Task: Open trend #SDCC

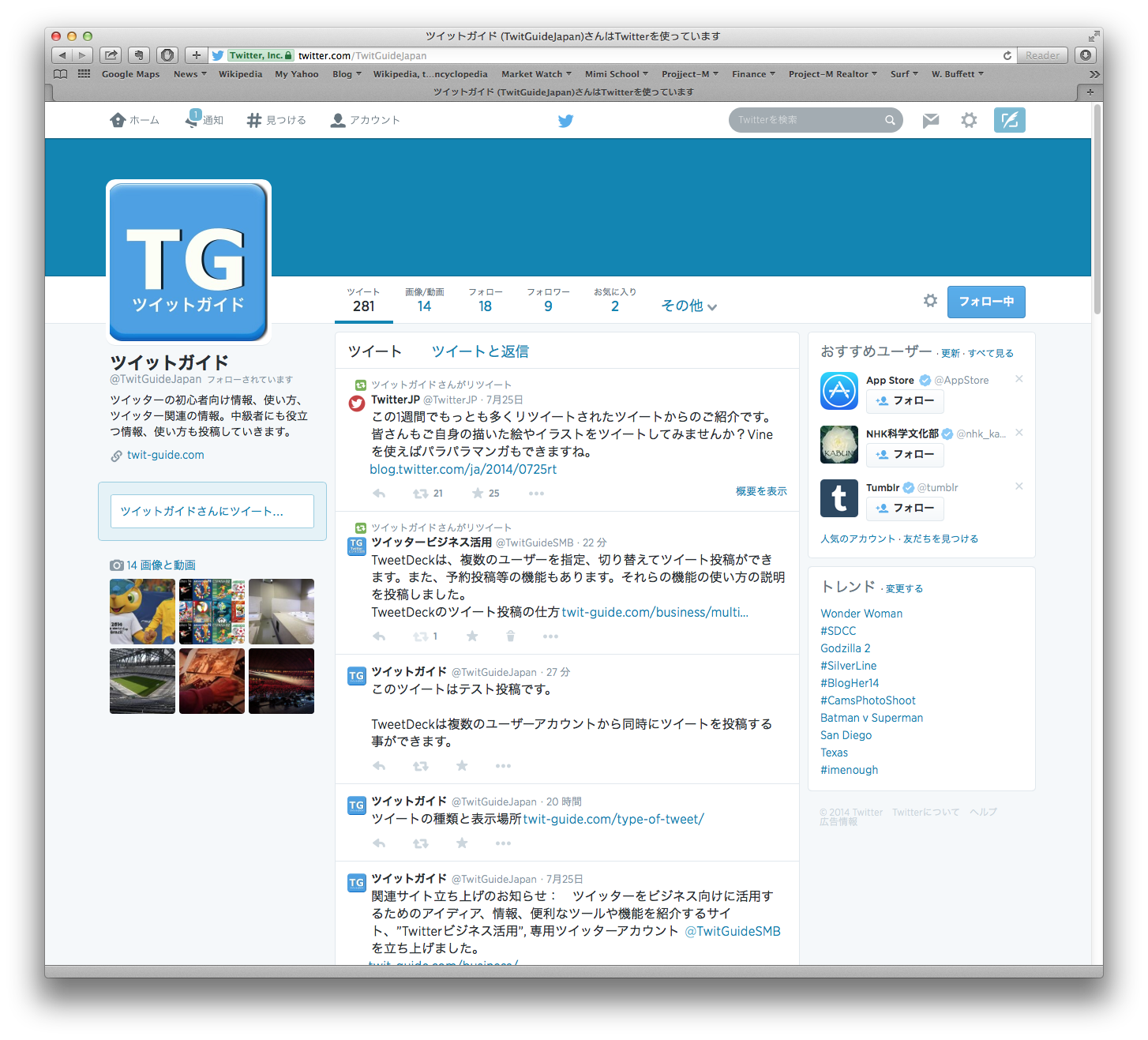Action: (x=838, y=631)
